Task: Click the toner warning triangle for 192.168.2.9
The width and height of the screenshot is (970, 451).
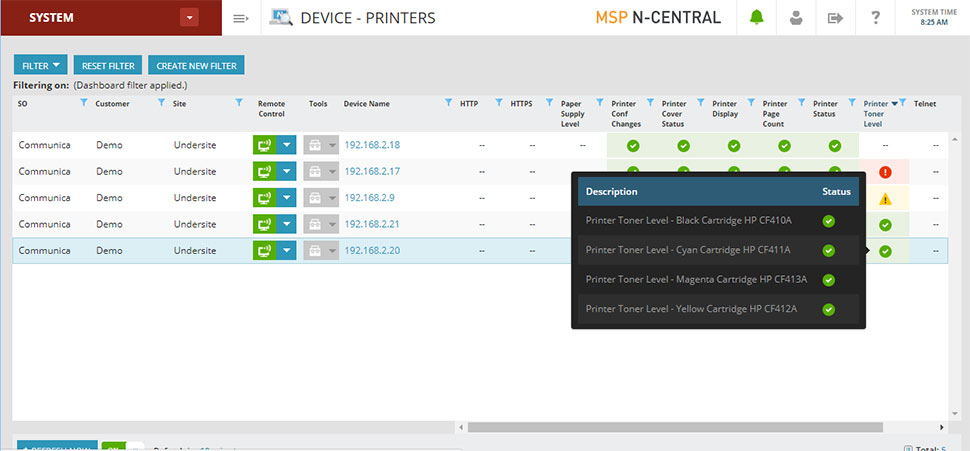Action: [x=885, y=199]
